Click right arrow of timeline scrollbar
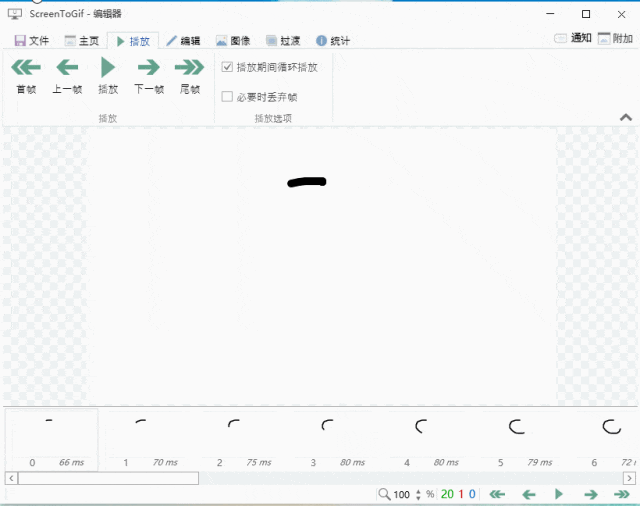 [x=629, y=478]
